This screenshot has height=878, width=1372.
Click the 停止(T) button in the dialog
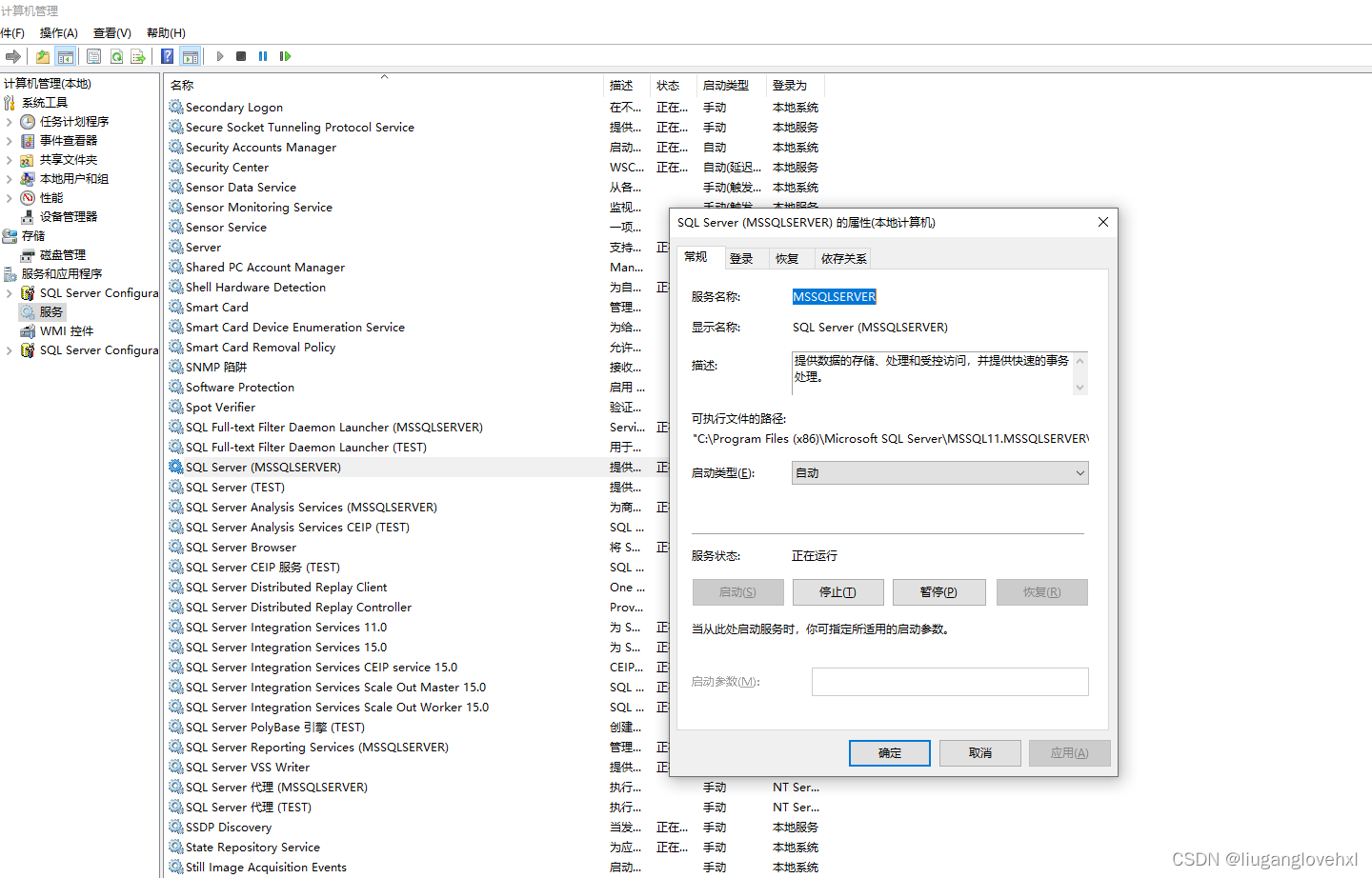[837, 592]
